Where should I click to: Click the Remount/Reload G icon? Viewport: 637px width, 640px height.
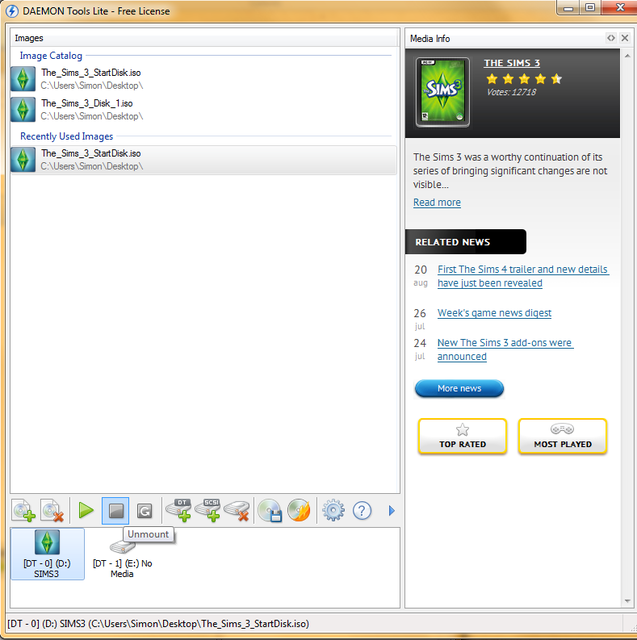point(144,511)
